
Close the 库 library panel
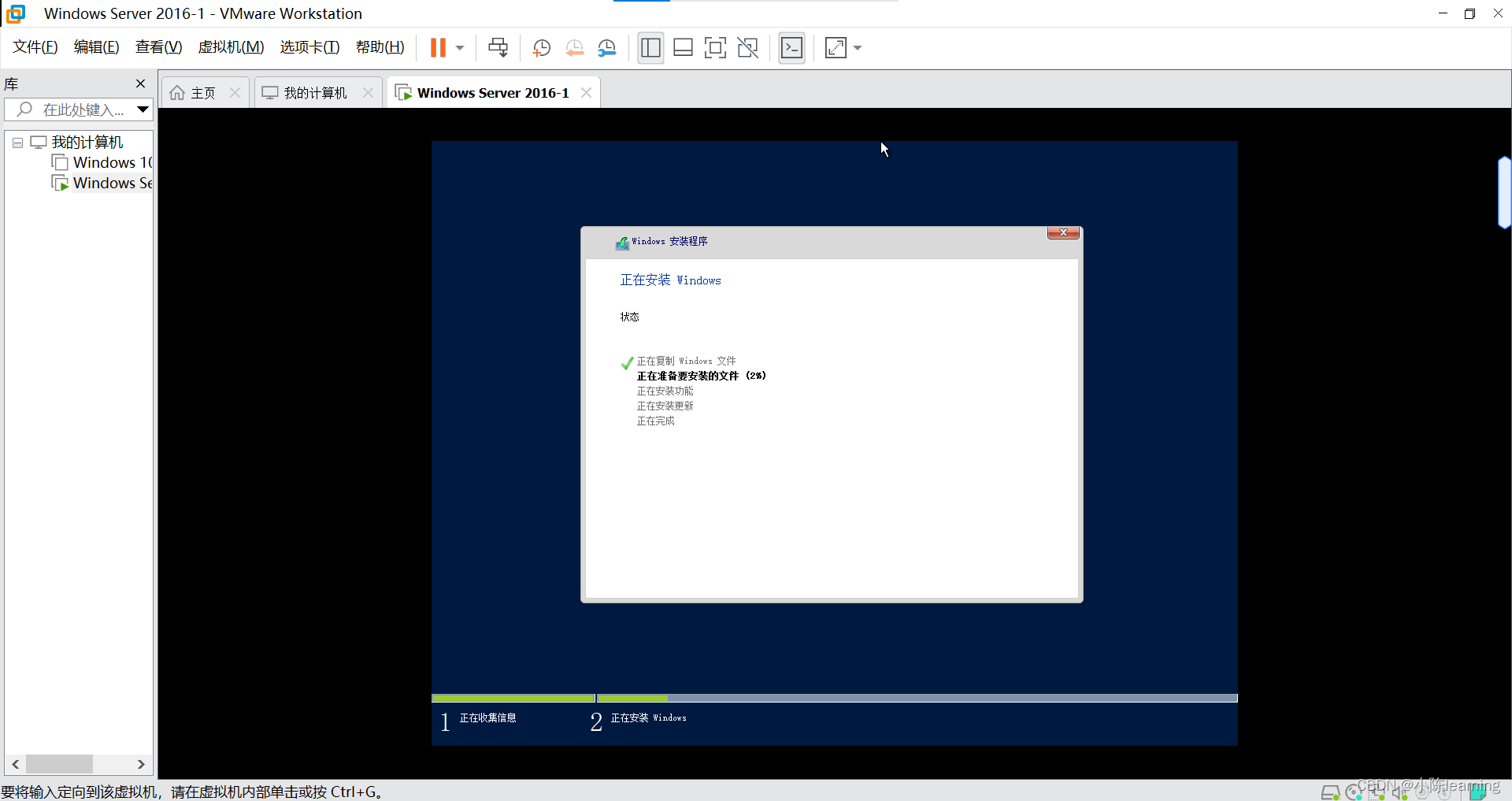(140, 83)
